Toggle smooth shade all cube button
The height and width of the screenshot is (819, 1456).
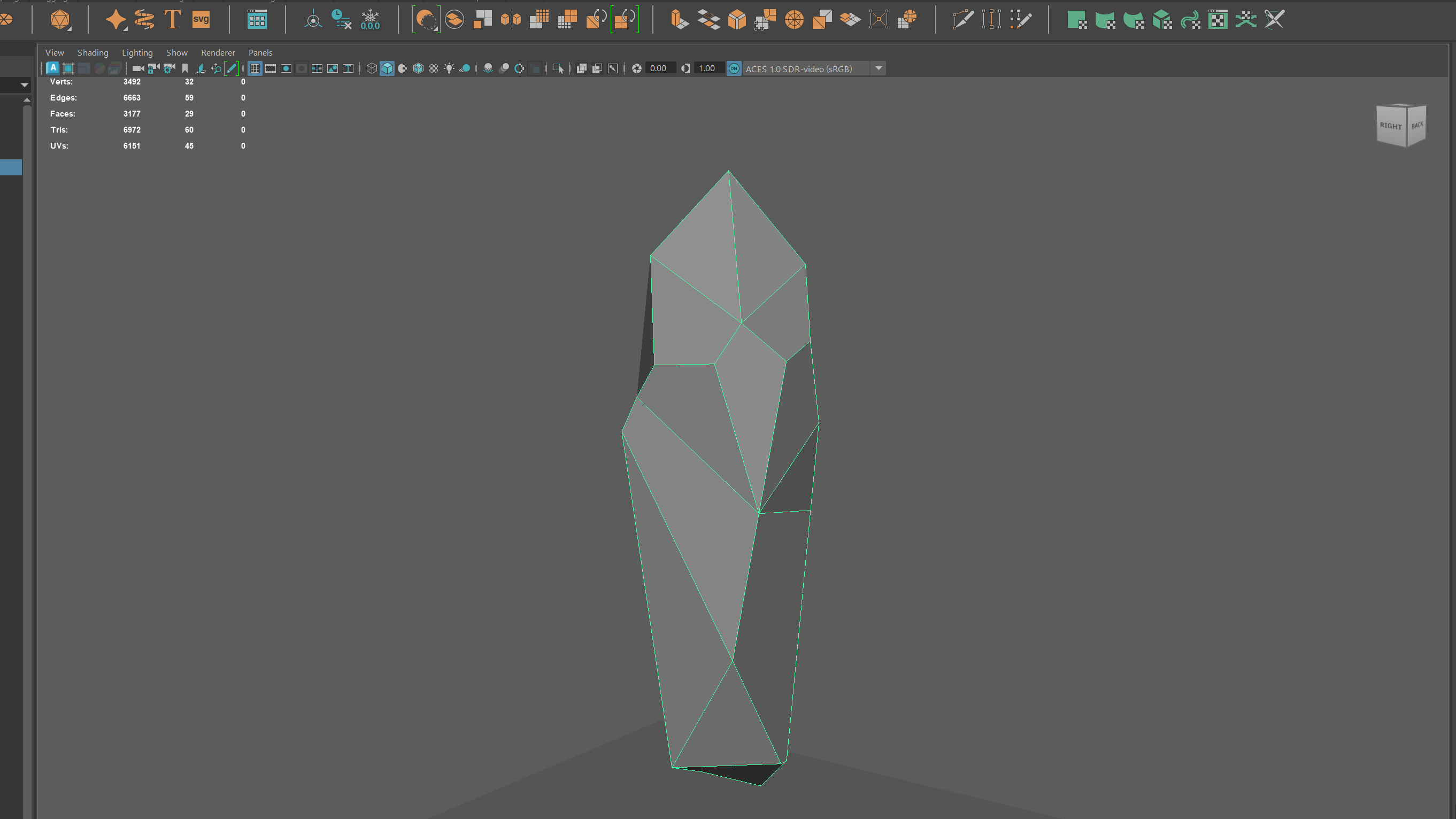point(387,68)
